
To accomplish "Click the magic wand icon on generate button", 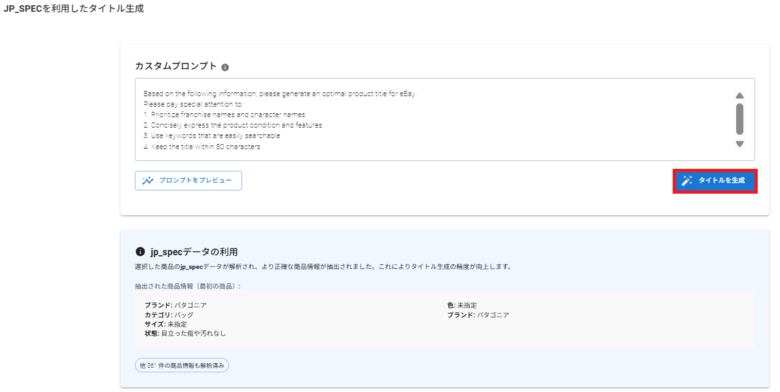I will [x=686, y=181].
